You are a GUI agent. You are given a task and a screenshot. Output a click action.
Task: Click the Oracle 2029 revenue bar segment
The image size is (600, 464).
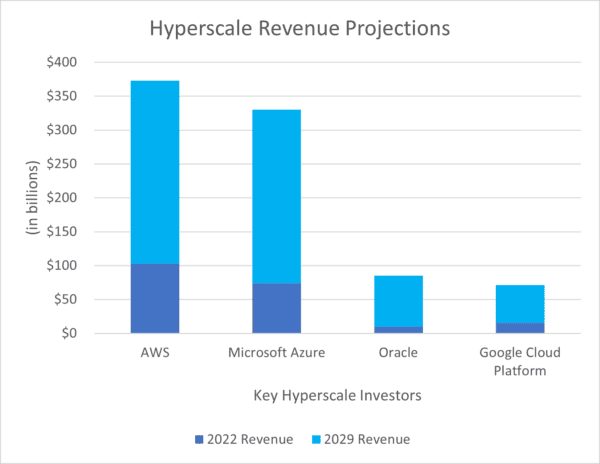tap(398, 301)
